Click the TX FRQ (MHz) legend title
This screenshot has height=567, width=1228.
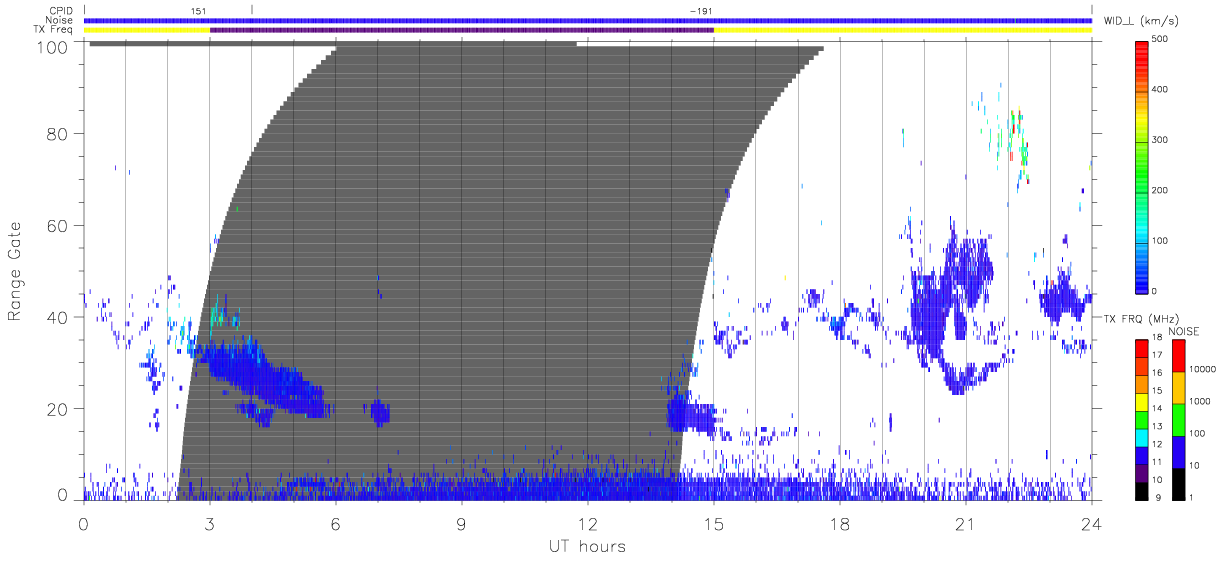[1139, 318]
